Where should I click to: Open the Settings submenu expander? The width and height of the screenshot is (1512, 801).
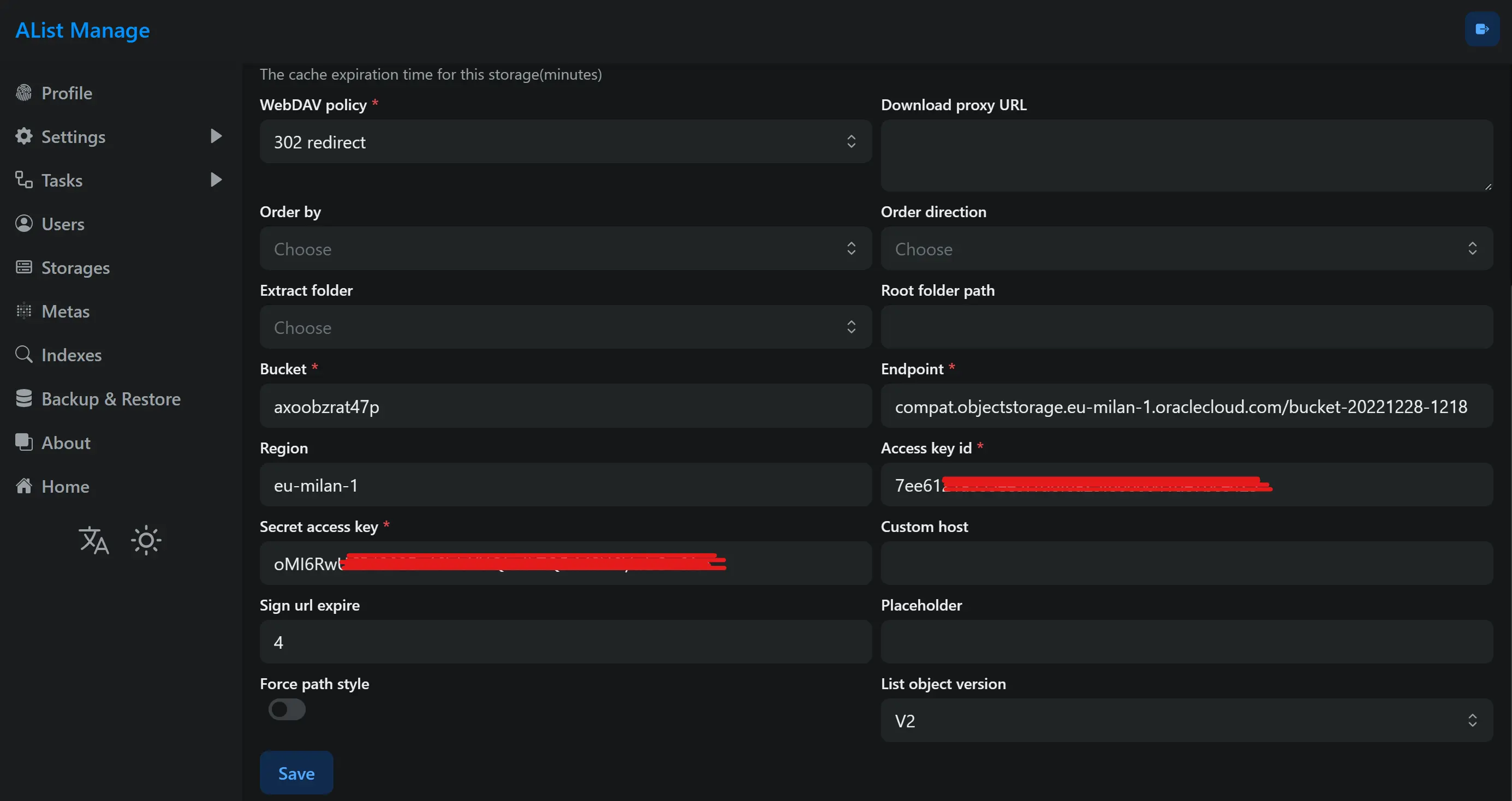[219, 136]
